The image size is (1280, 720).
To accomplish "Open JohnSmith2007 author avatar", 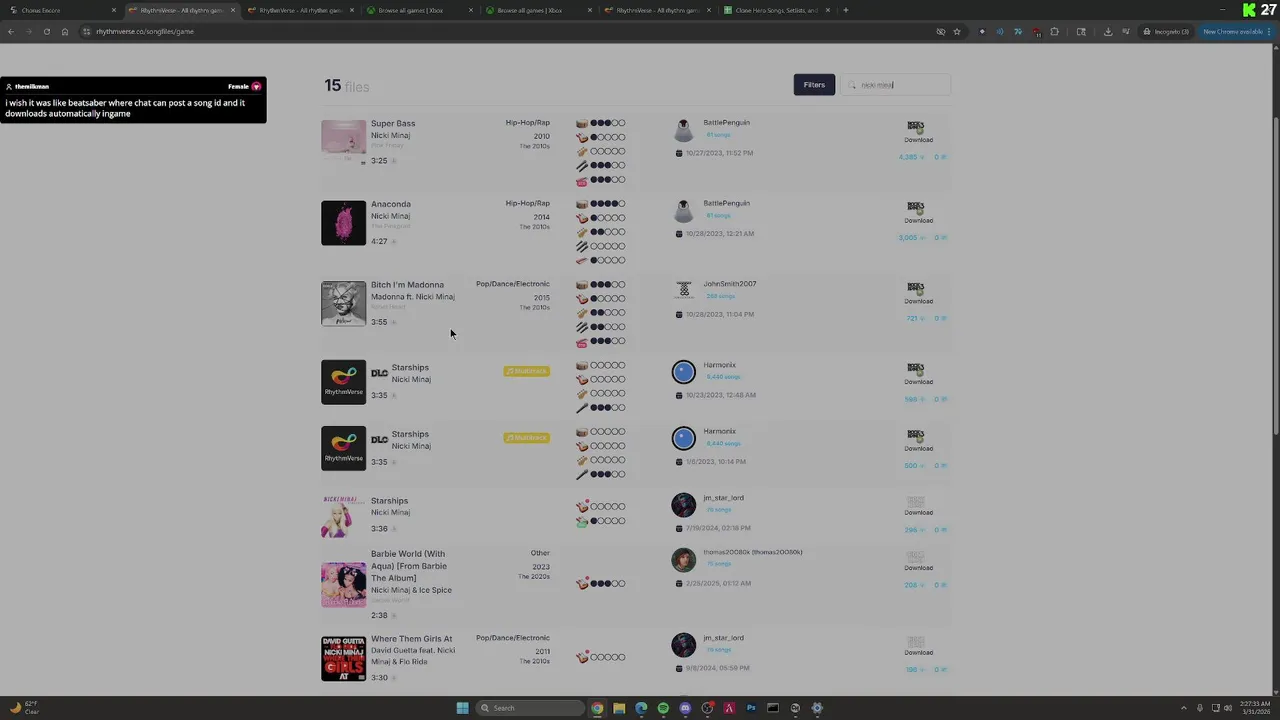I will 683,291.
